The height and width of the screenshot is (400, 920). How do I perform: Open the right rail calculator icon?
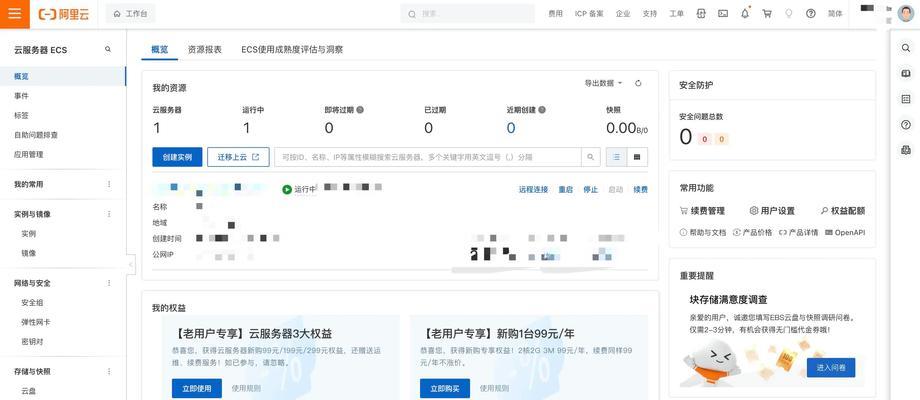[905, 99]
